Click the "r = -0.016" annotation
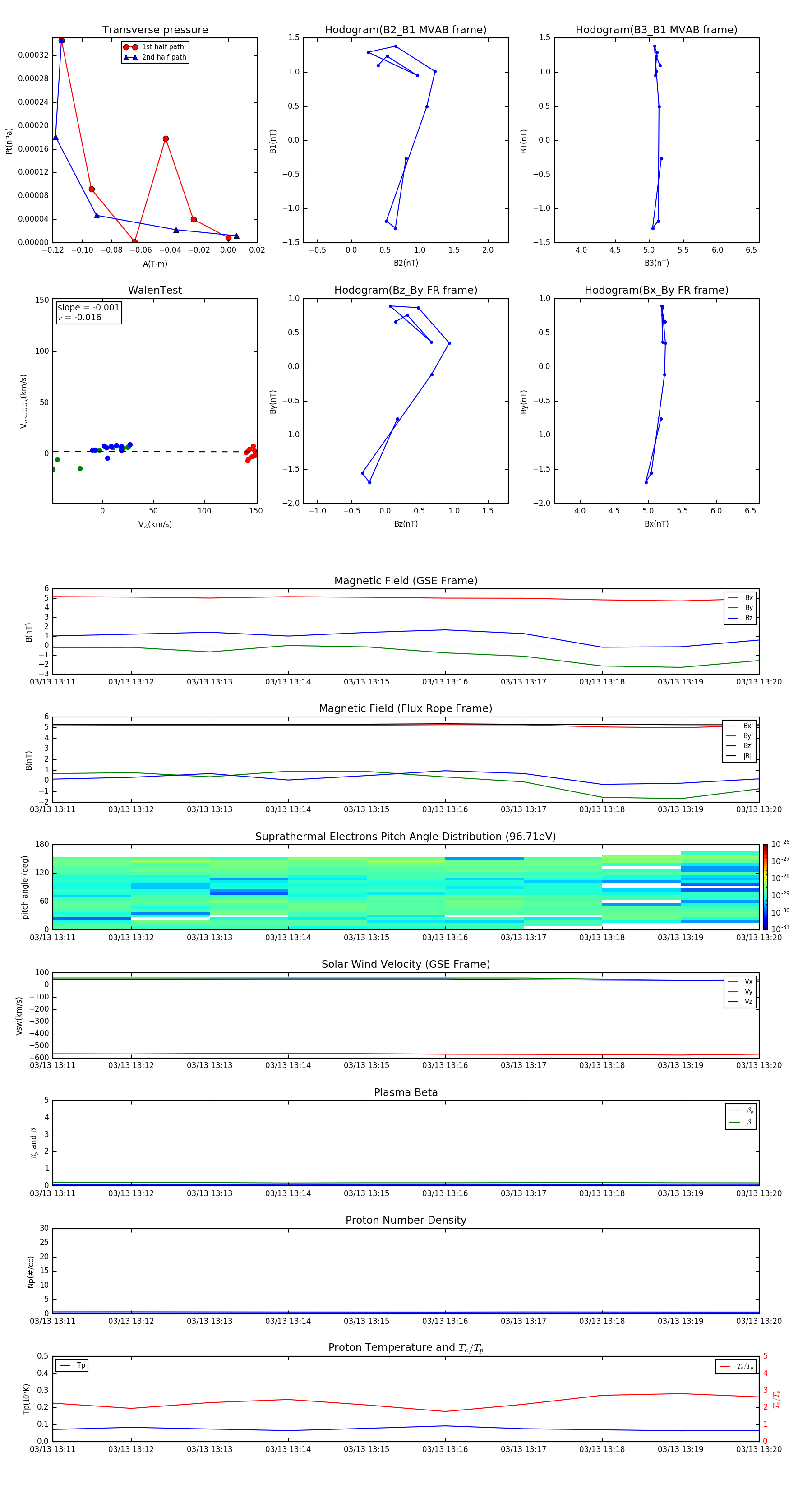 click(x=80, y=317)
